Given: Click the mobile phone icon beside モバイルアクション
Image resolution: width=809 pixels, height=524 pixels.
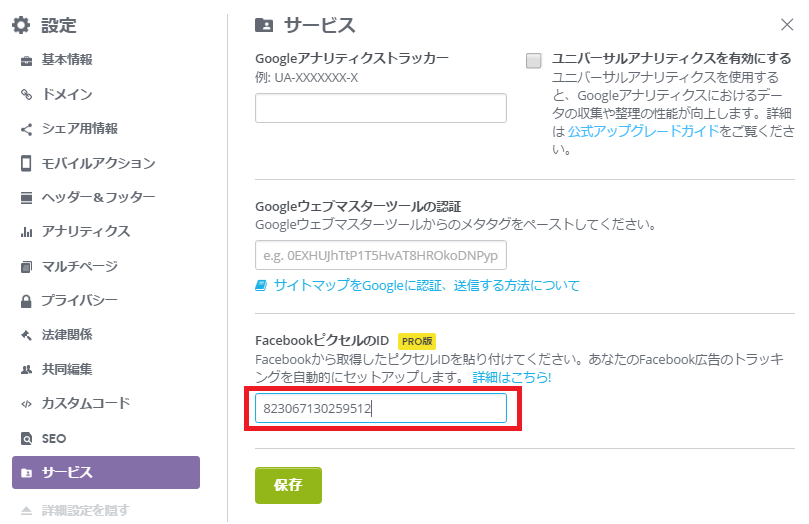Looking at the screenshot, I should [26, 163].
